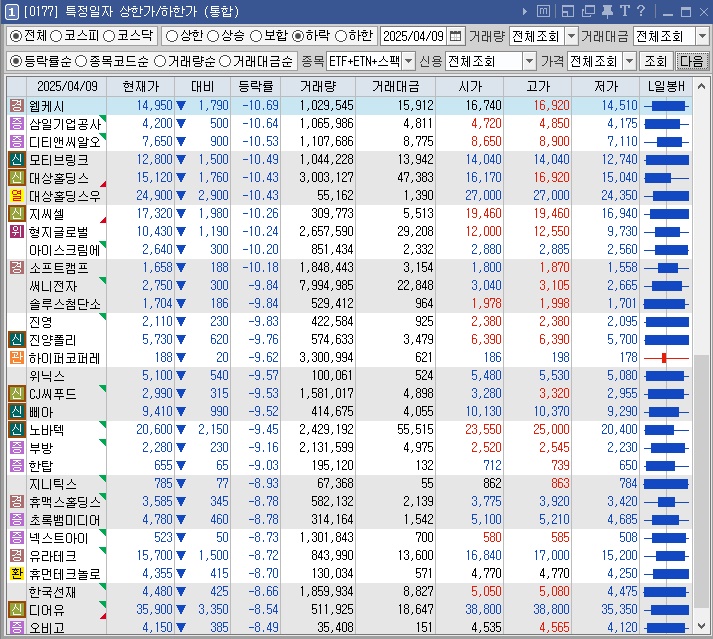Click the 환 badge next to 휴먼테크놀로
The image size is (713, 639).
coord(16,574)
